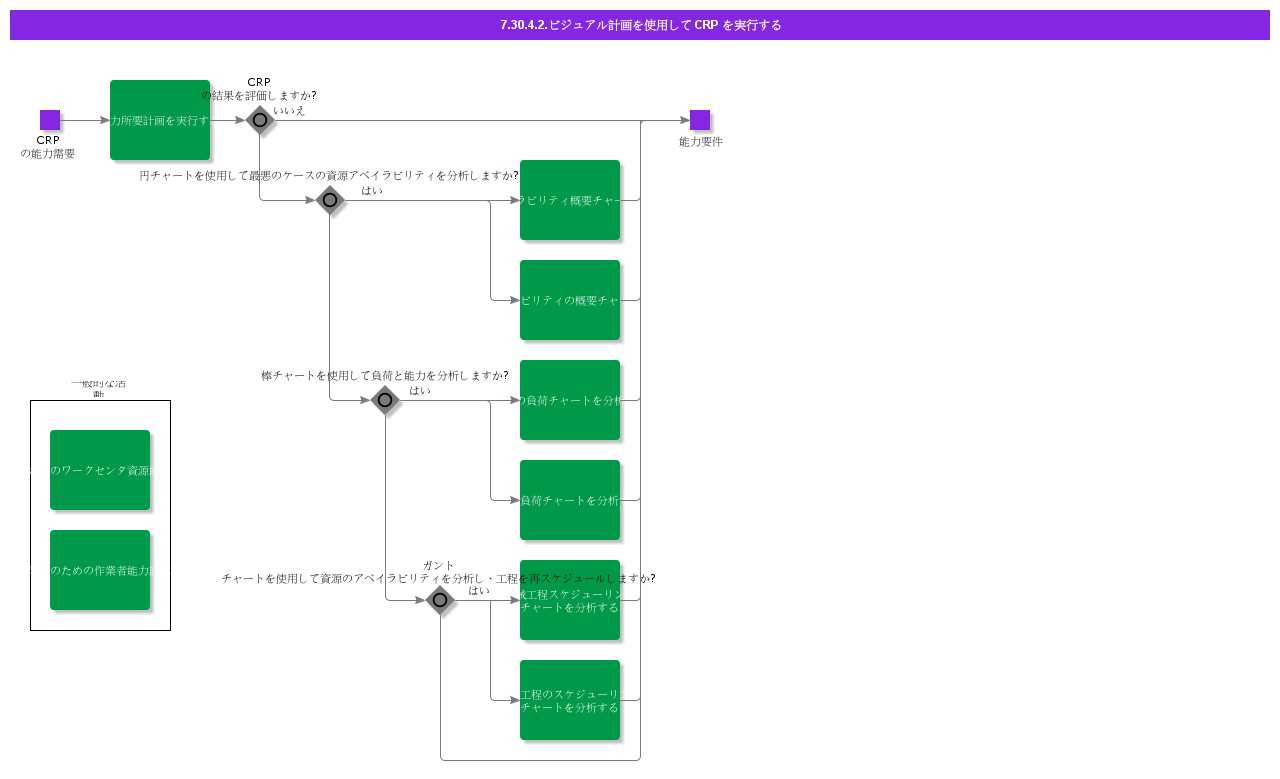The height and width of the screenshot is (779, 1280).
Task: Open the process box whose text begins 負荷チャートを分析
Action: tap(570, 500)
